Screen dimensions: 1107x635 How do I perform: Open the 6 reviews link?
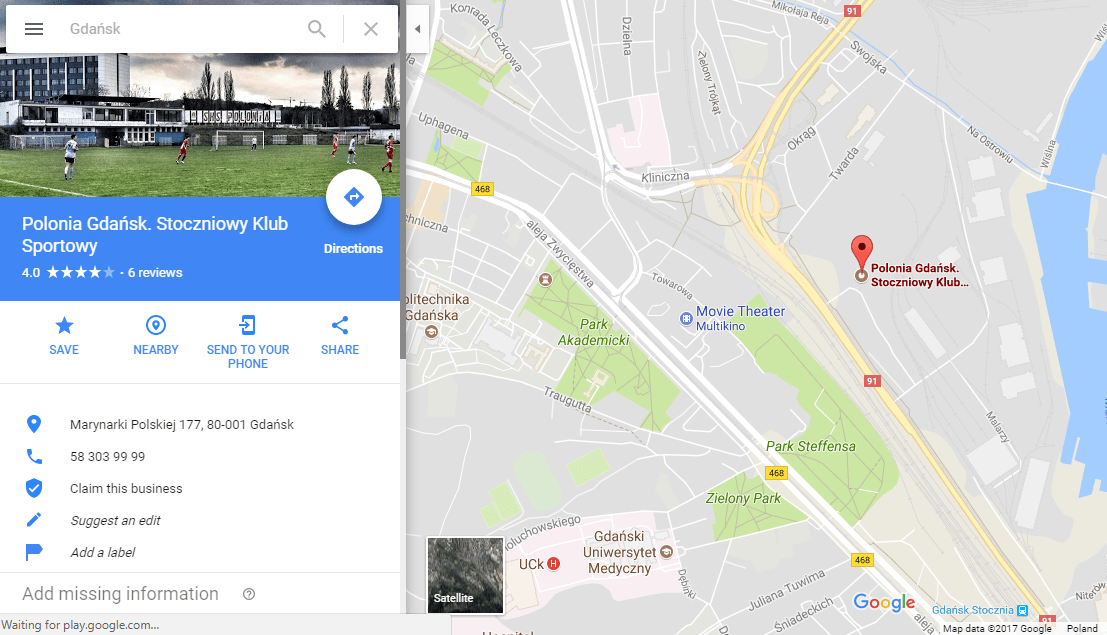[155, 273]
